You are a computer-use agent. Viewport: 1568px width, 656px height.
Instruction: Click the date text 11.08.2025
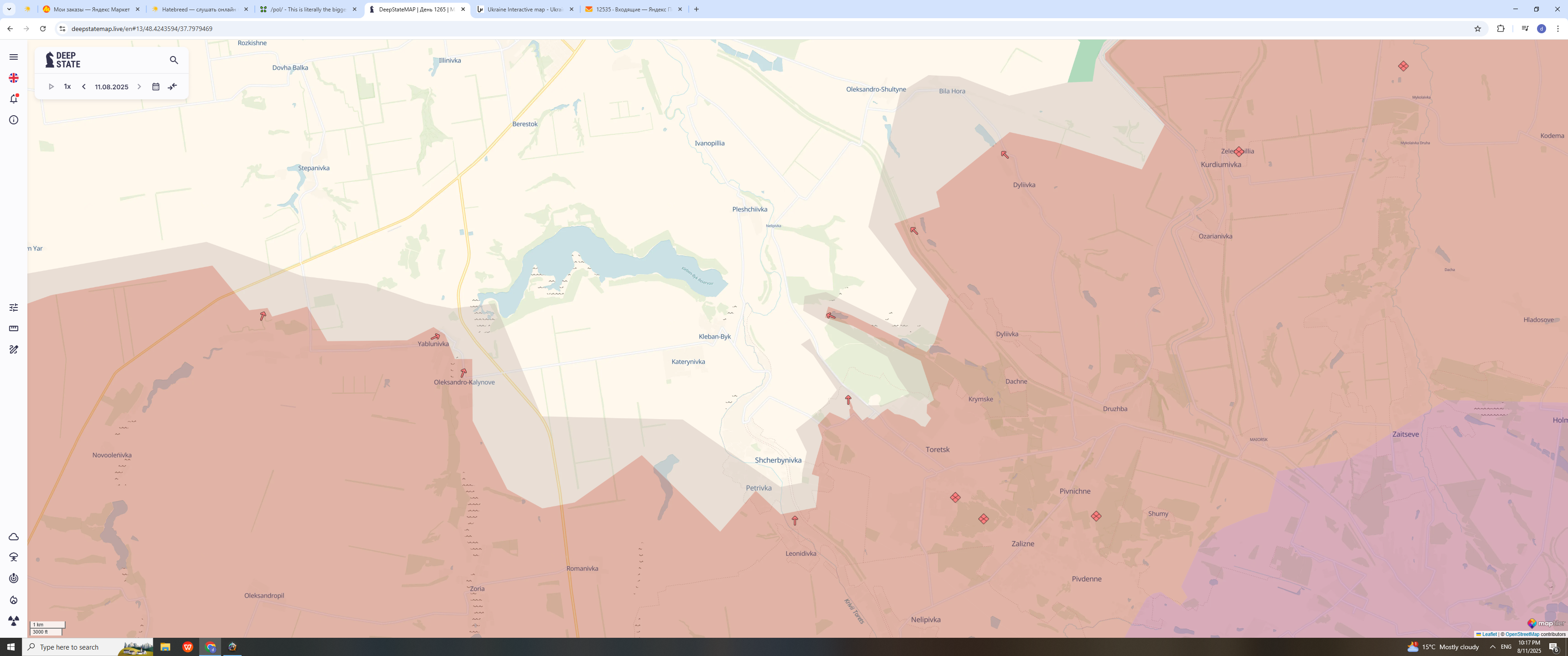click(x=111, y=87)
